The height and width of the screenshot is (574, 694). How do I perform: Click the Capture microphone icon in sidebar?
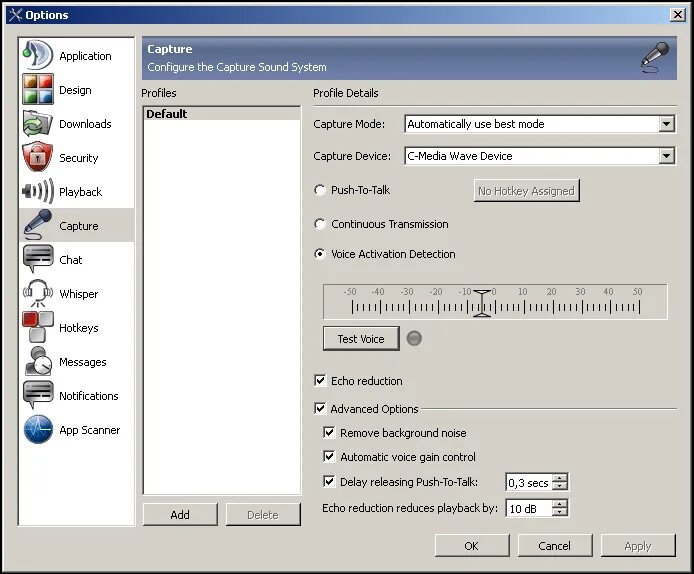tap(38, 225)
